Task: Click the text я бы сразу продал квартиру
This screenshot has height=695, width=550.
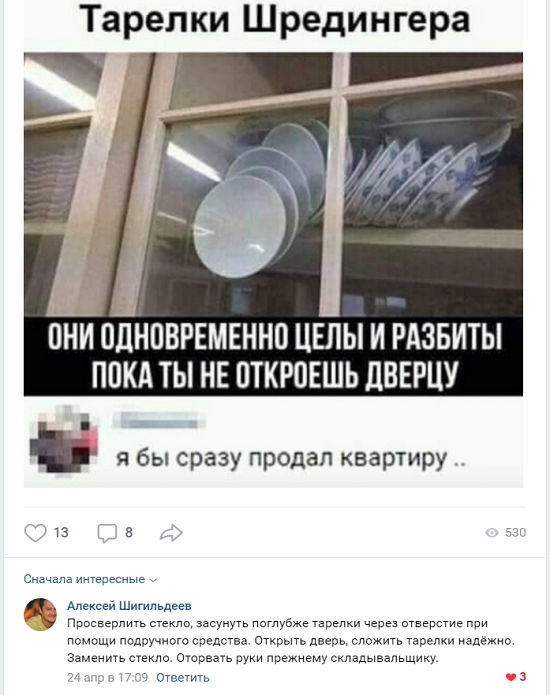Action: coord(290,458)
